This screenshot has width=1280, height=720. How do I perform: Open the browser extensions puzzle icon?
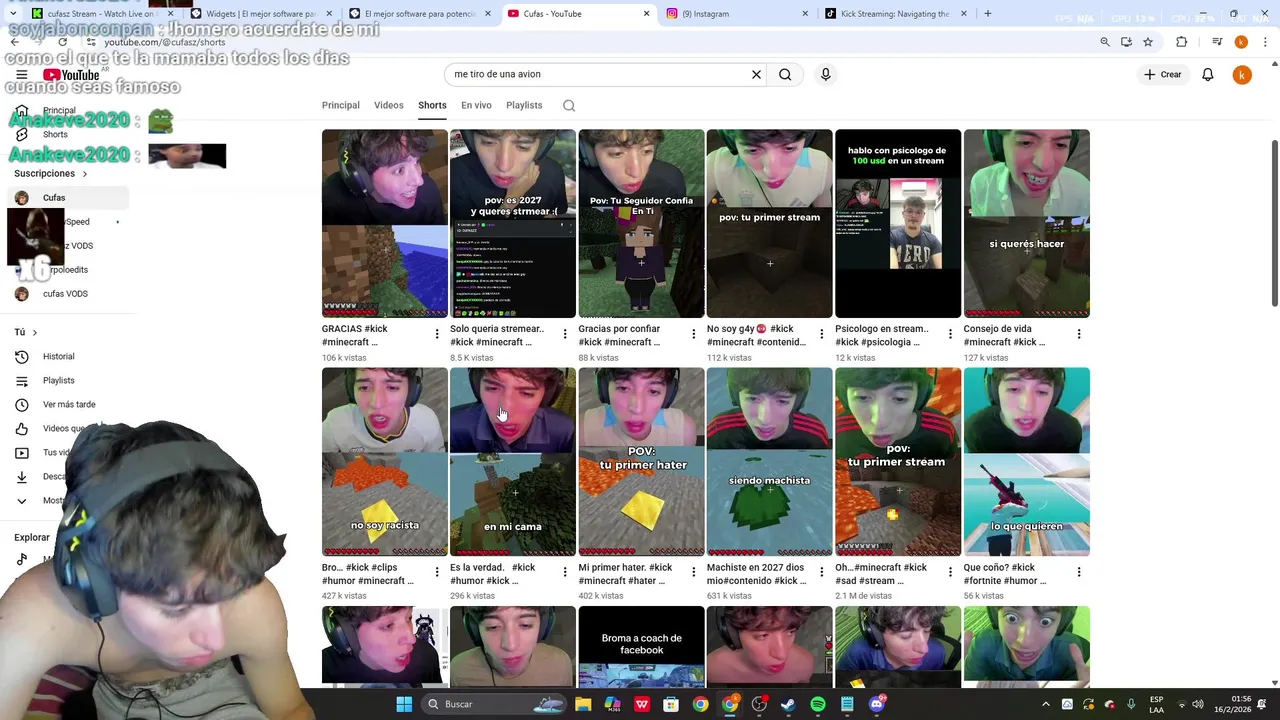(x=1181, y=42)
